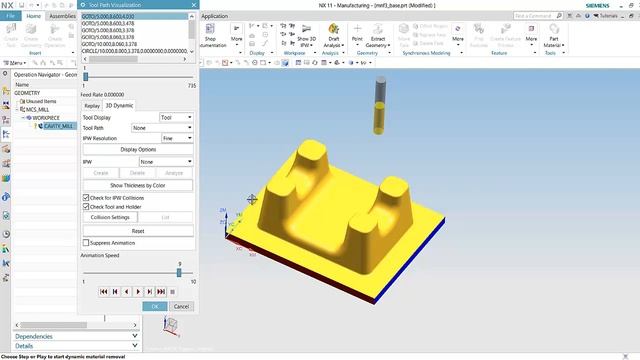The width and height of the screenshot is (640, 360).
Task: Open the Tool Display dropdown
Action: point(176,117)
